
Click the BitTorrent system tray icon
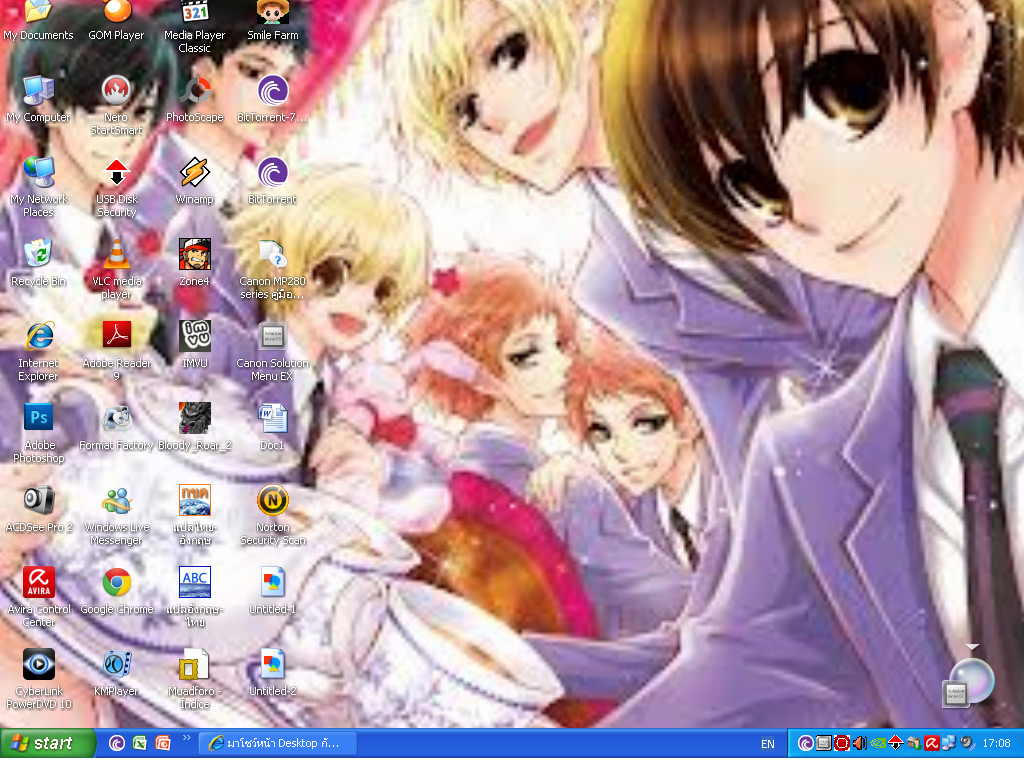(805, 743)
